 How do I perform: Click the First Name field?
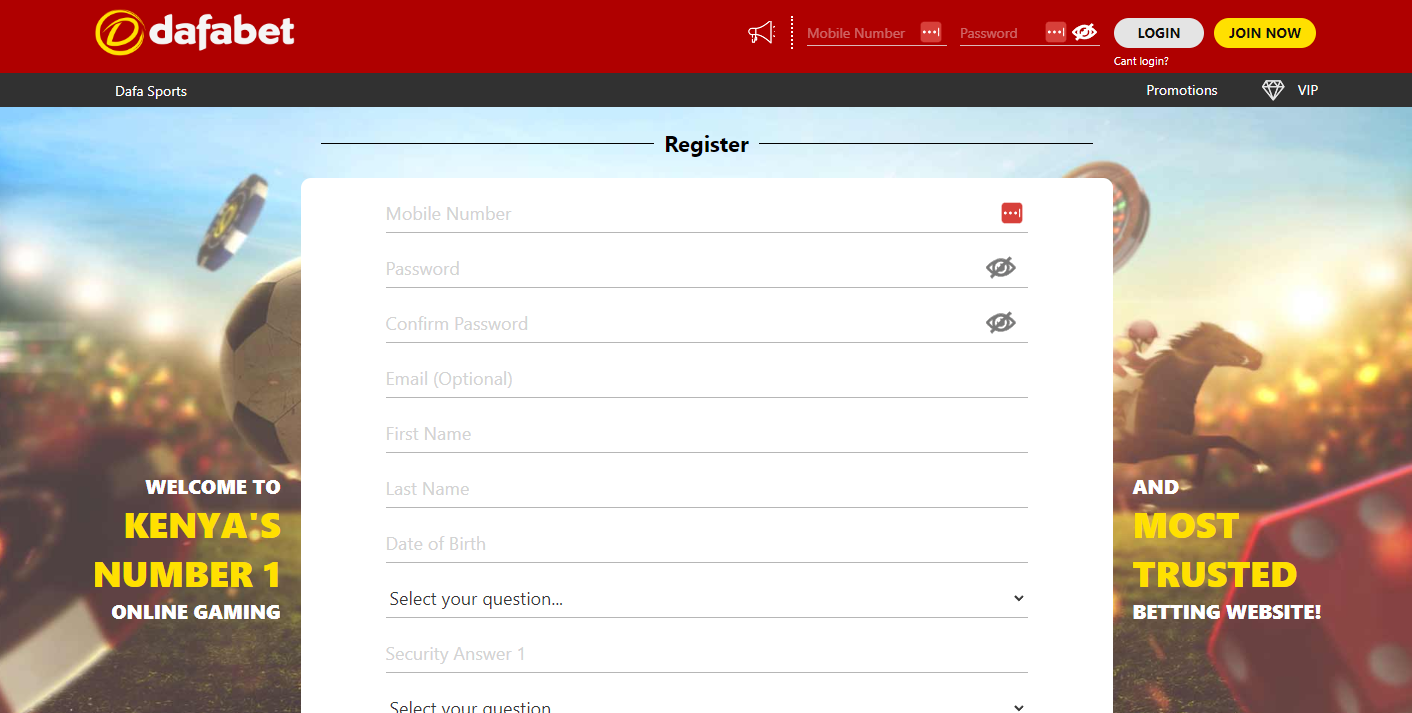pos(707,434)
